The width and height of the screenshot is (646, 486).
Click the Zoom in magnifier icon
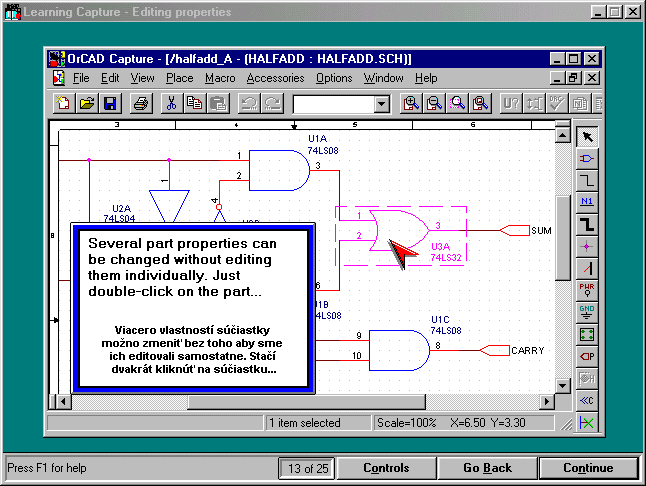click(x=411, y=103)
